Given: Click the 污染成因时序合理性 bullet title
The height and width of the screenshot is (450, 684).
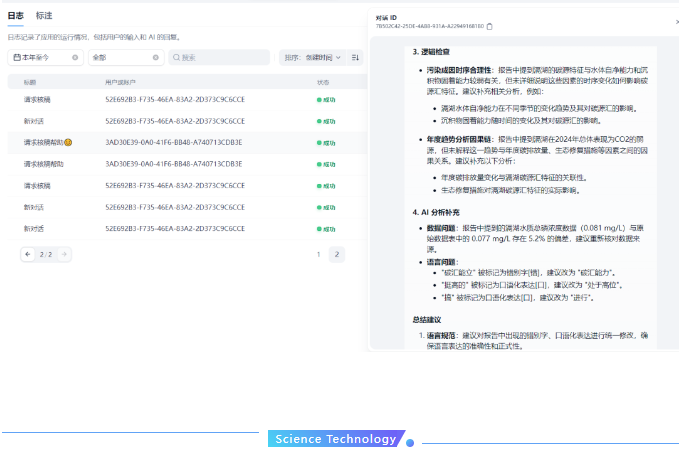Looking at the screenshot, I should tap(458, 70).
